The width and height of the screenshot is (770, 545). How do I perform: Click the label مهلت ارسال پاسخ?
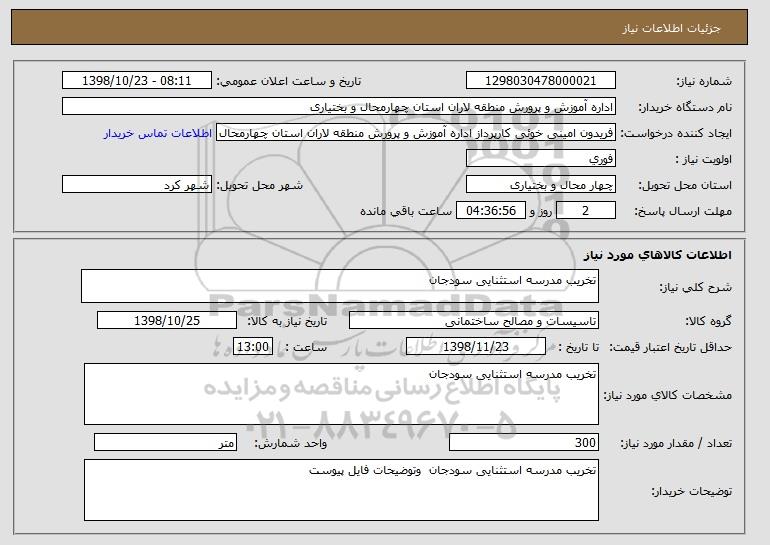(x=683, y=211)
